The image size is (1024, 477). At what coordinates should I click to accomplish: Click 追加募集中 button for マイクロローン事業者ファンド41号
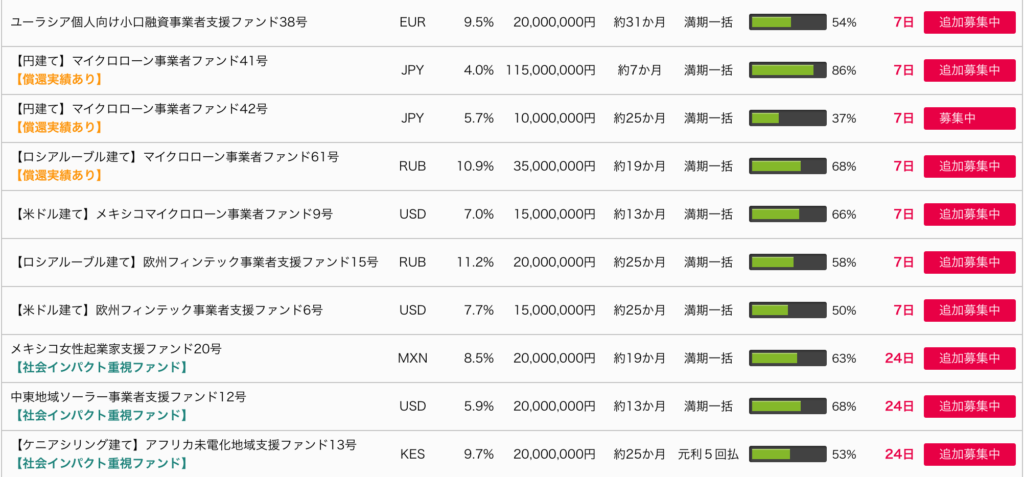click(x=969, y=71)
